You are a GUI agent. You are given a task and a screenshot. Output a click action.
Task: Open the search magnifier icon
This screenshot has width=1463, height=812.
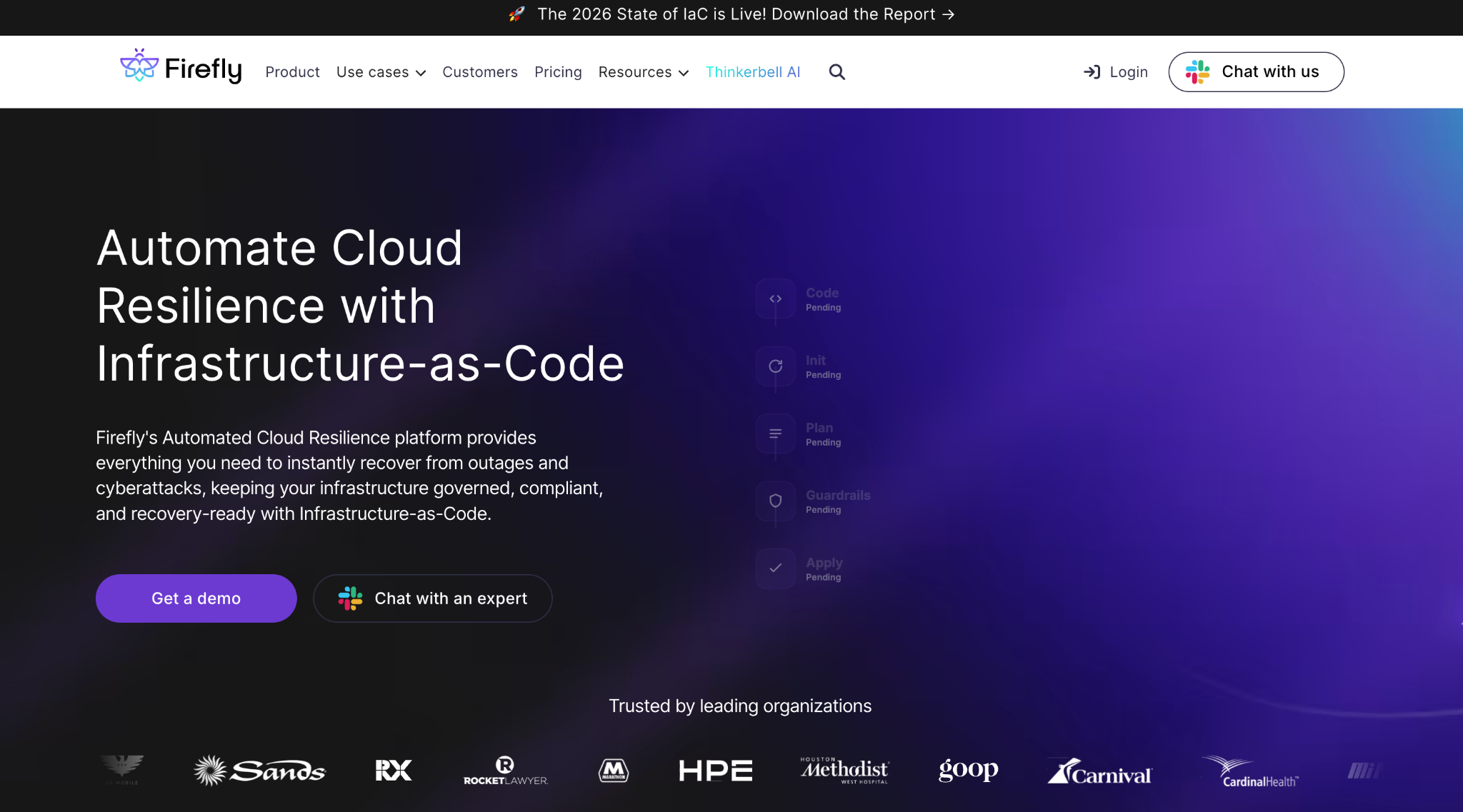tap(837, 72)
